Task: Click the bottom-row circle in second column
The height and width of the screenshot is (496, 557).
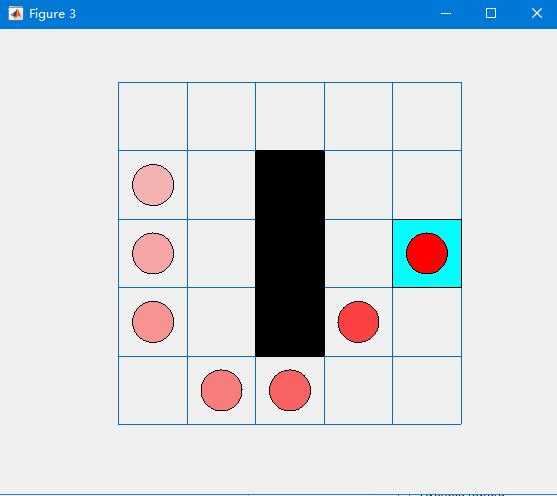Action: tap(222, 390)
